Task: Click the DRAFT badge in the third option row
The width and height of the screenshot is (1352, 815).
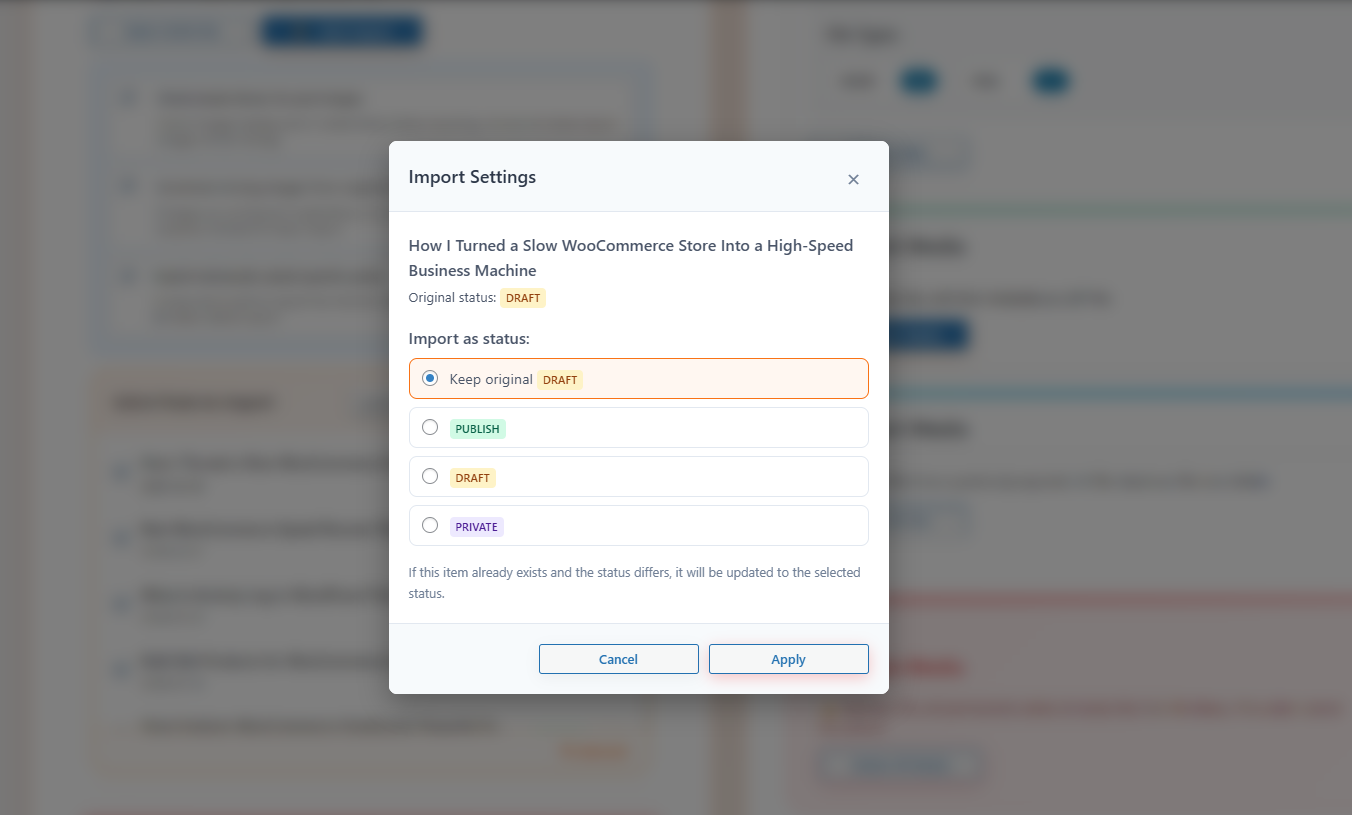Action: [x=472, y=478]
